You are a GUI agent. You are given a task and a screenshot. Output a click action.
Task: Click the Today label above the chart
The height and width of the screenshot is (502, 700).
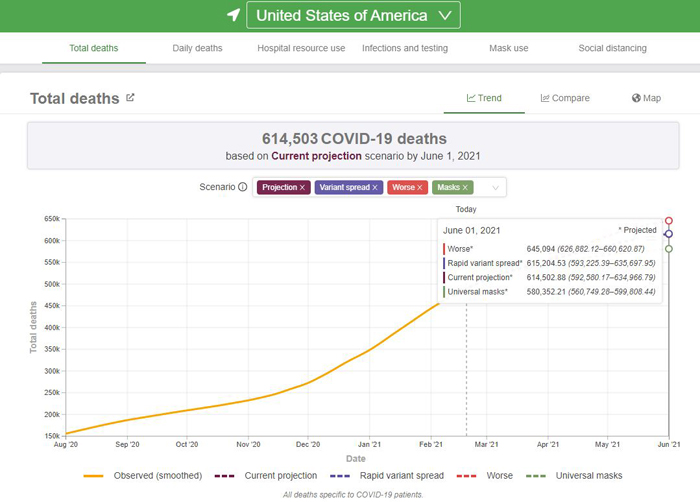466,209
